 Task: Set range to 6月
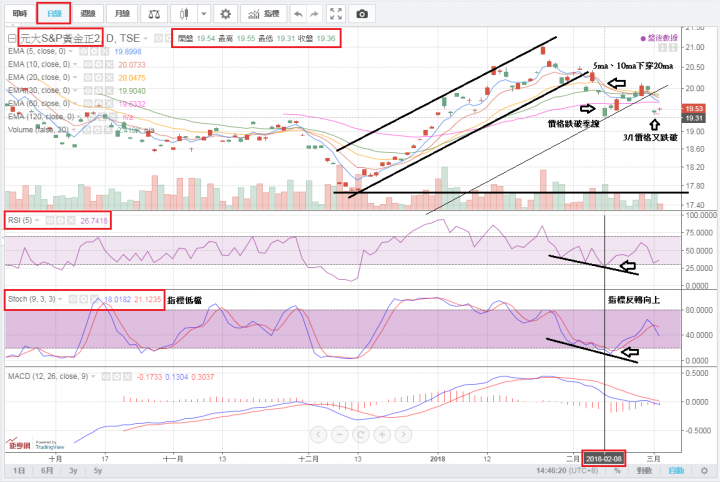pyautogui.click(x=47, y=471)
